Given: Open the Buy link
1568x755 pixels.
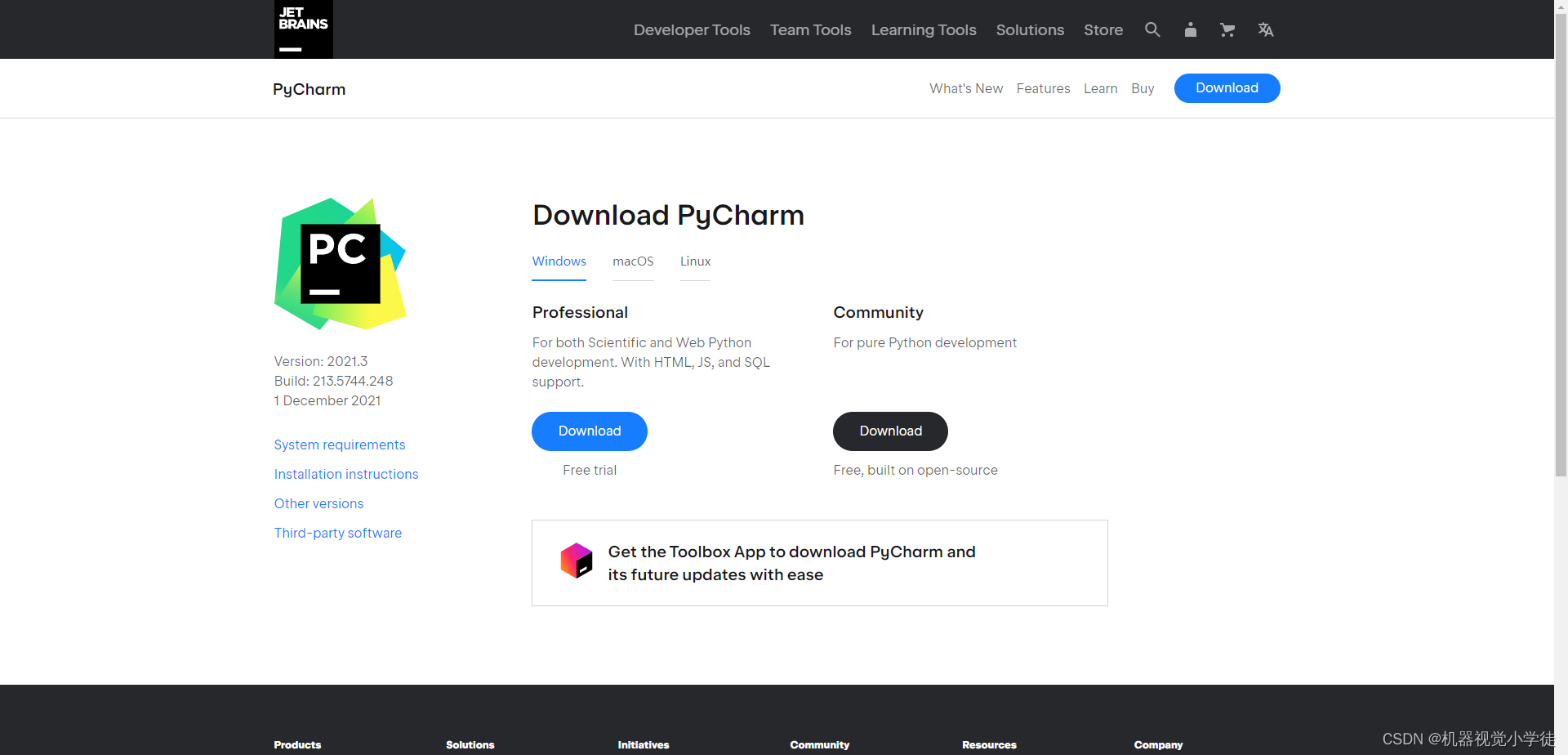Looking at the screenshot, I should coord(1143,88).
